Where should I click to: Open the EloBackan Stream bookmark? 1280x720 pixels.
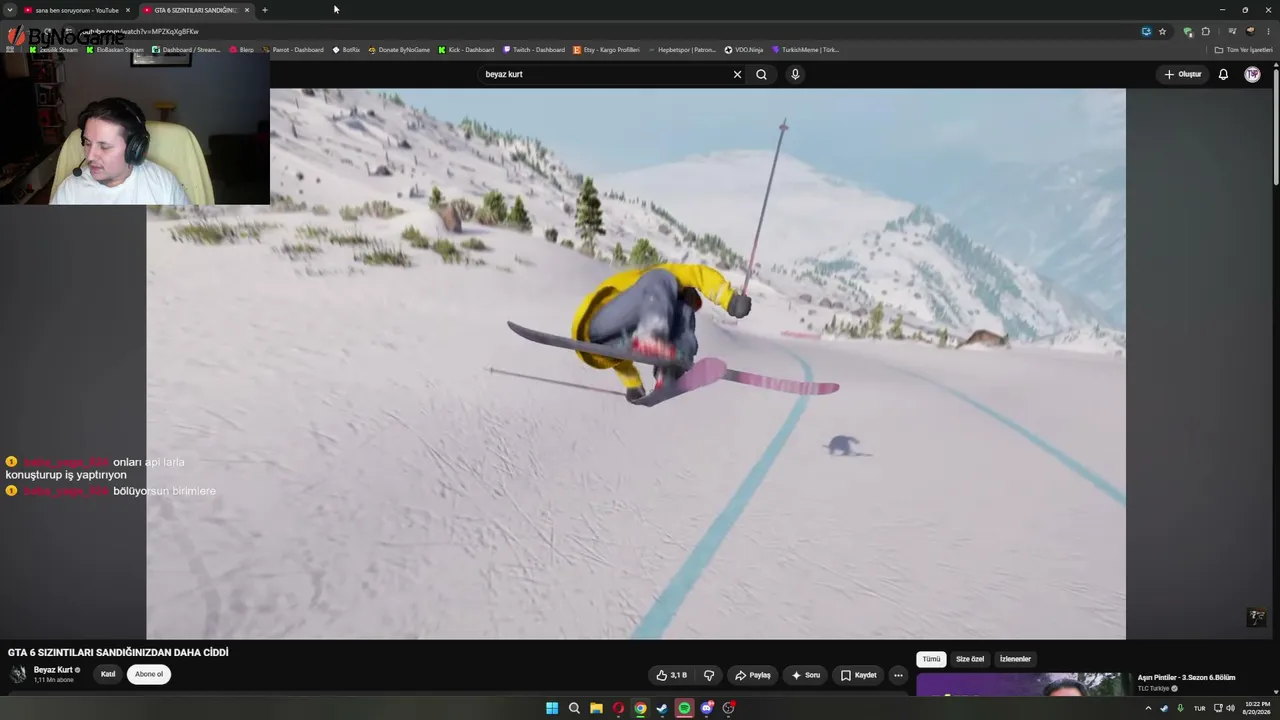pos(115,49)
